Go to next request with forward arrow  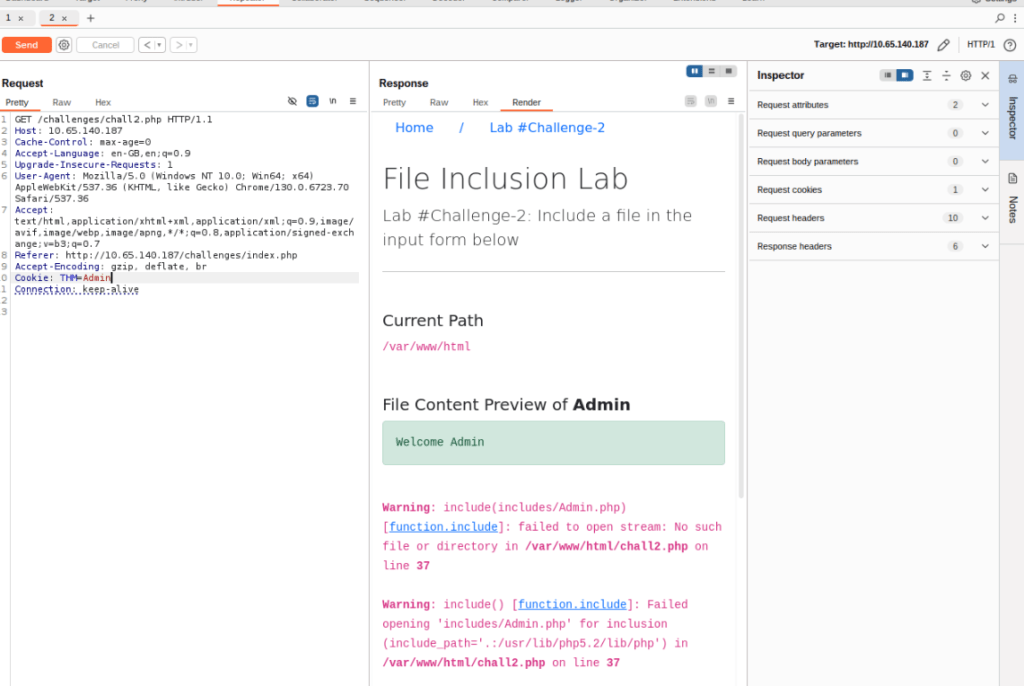[x=178, y=45]
